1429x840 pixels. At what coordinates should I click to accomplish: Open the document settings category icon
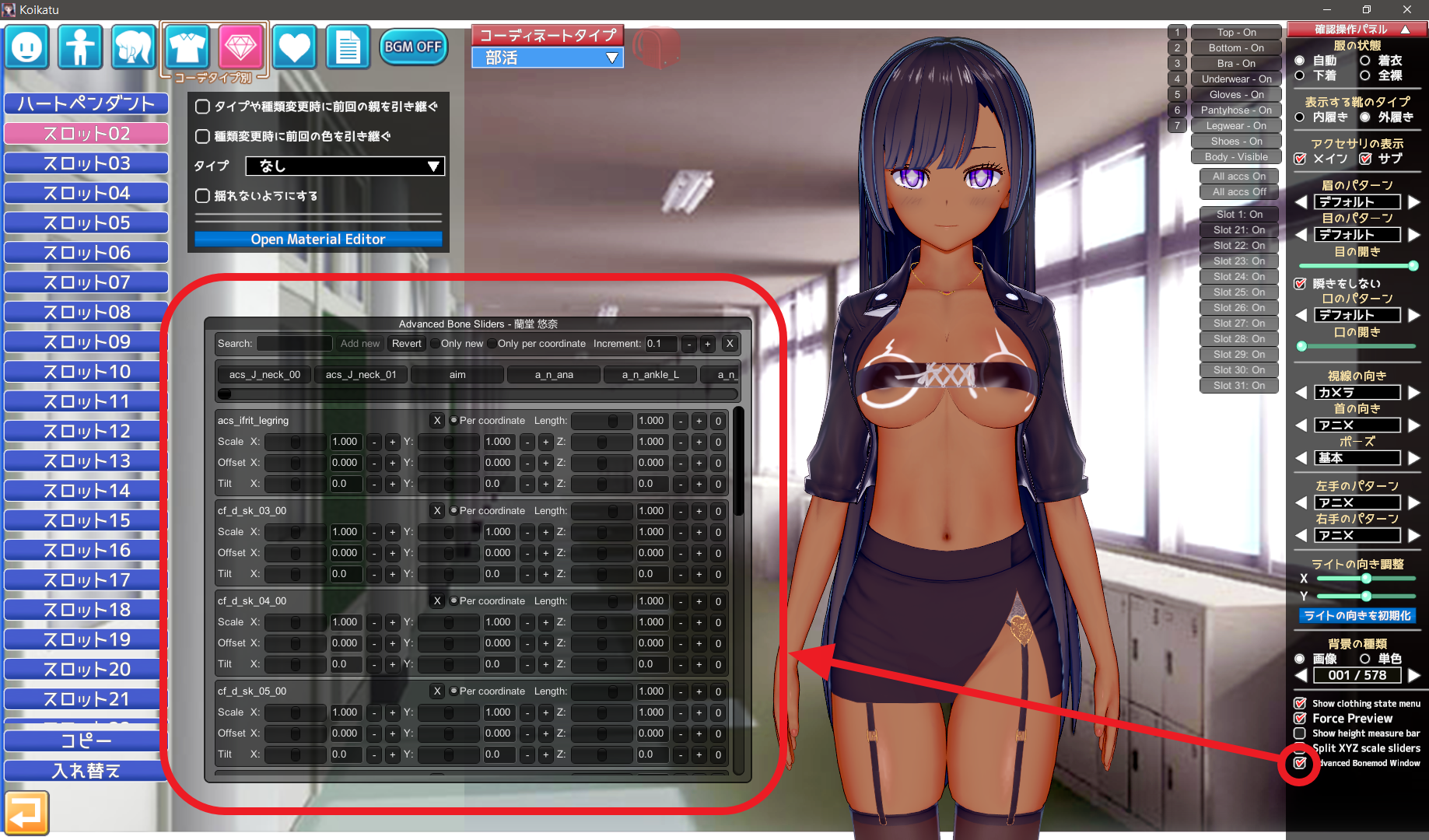pyautogui.click(x=347, y=47)
